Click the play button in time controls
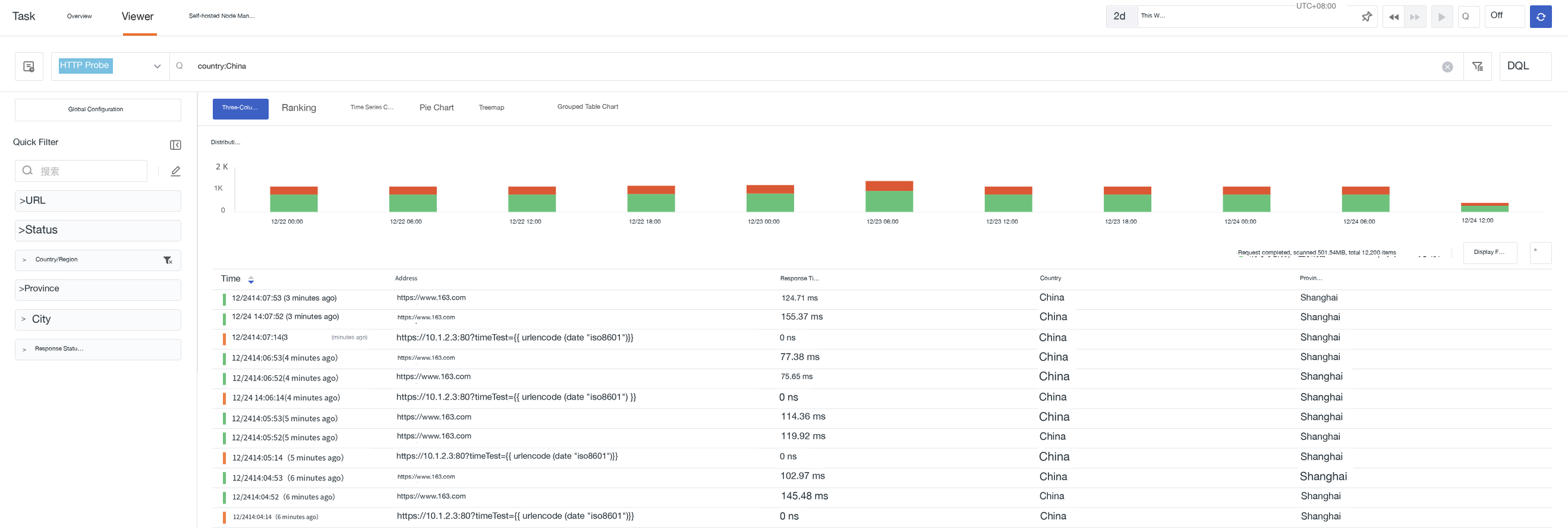1568x528 pixels. pos(1441,17)
